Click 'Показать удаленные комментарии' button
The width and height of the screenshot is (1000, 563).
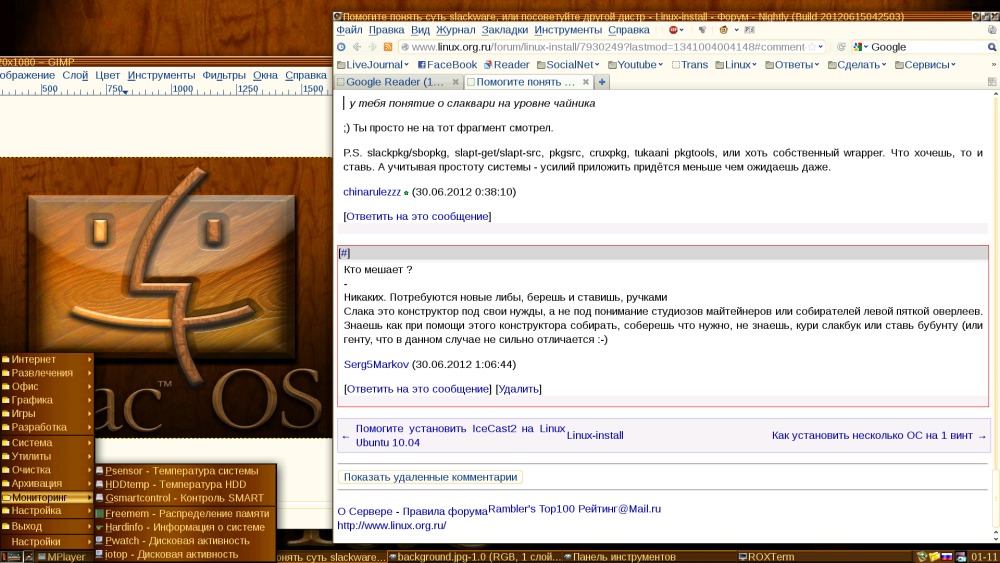coord(430,477)
